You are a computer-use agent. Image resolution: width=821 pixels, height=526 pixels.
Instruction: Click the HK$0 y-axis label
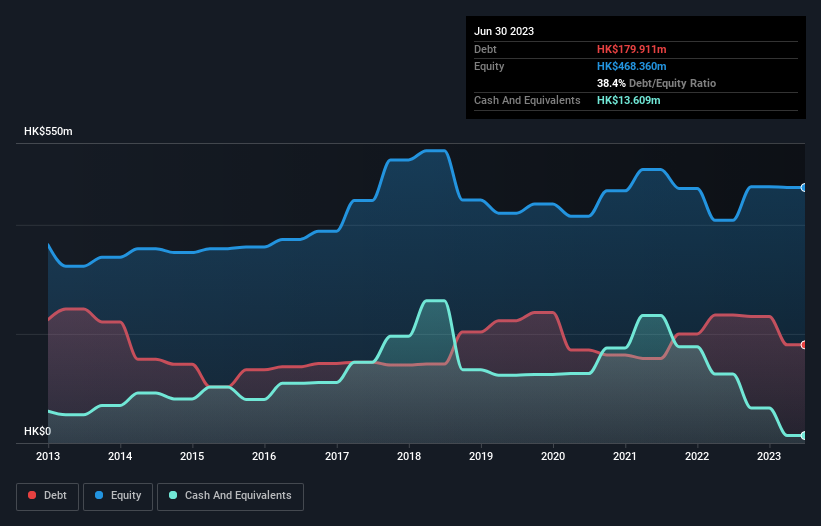[38, 431]
